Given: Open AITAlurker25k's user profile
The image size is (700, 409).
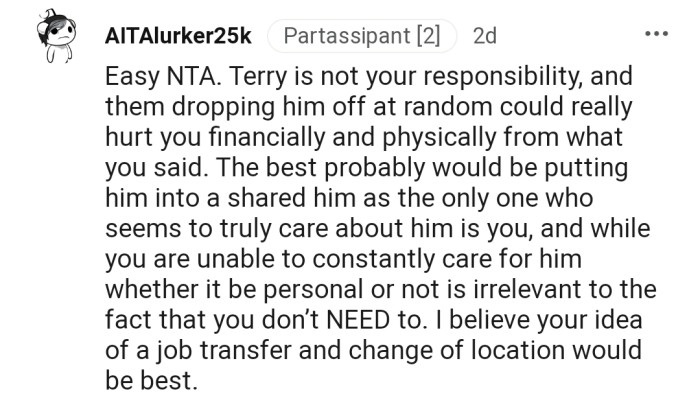Looking at the screenshot, I should [x=177, y=37].
